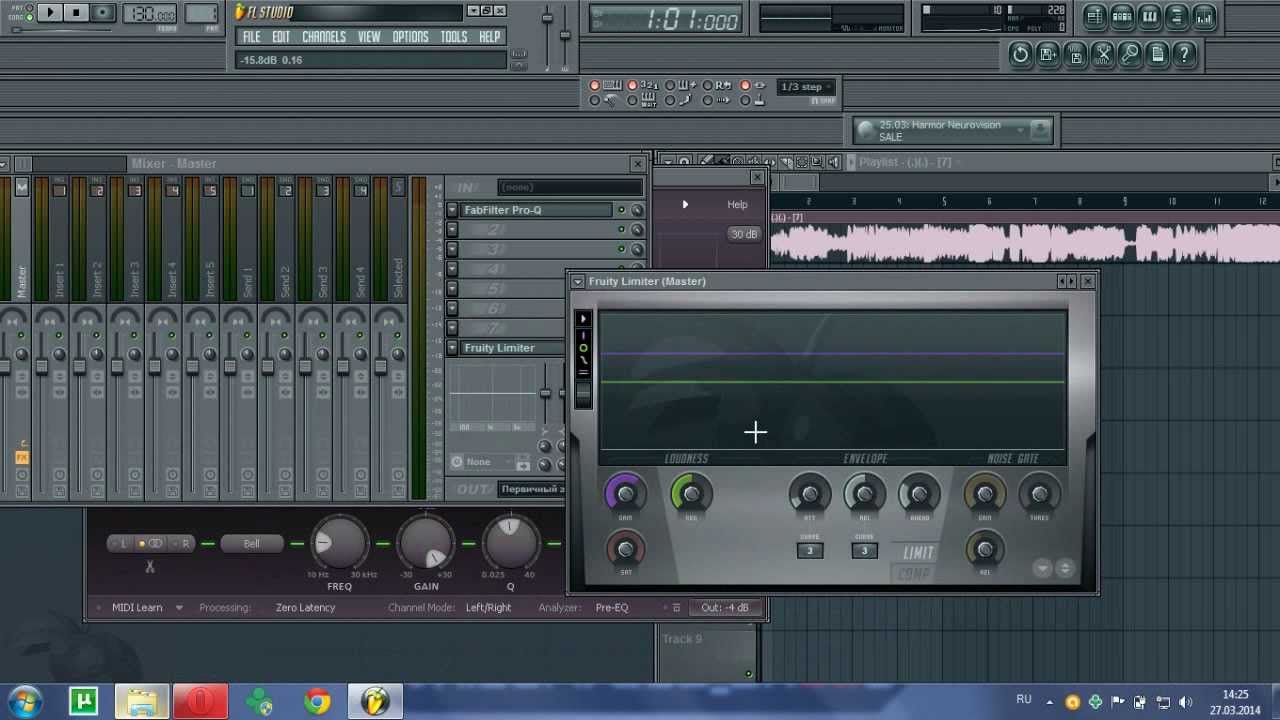
Task: Click the FL Studio taskbar icon
Action: [375, 703]
